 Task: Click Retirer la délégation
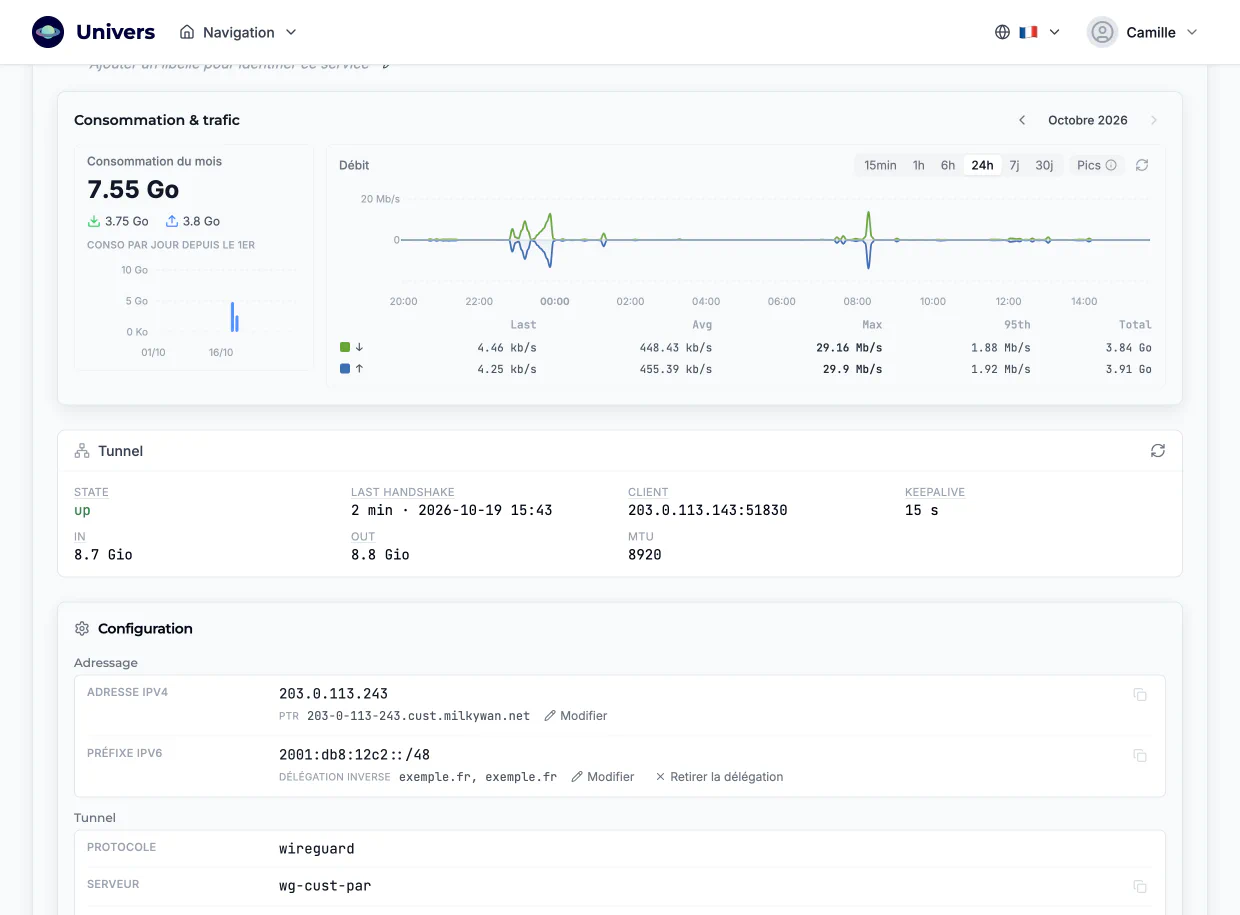(x=719, y=777)
